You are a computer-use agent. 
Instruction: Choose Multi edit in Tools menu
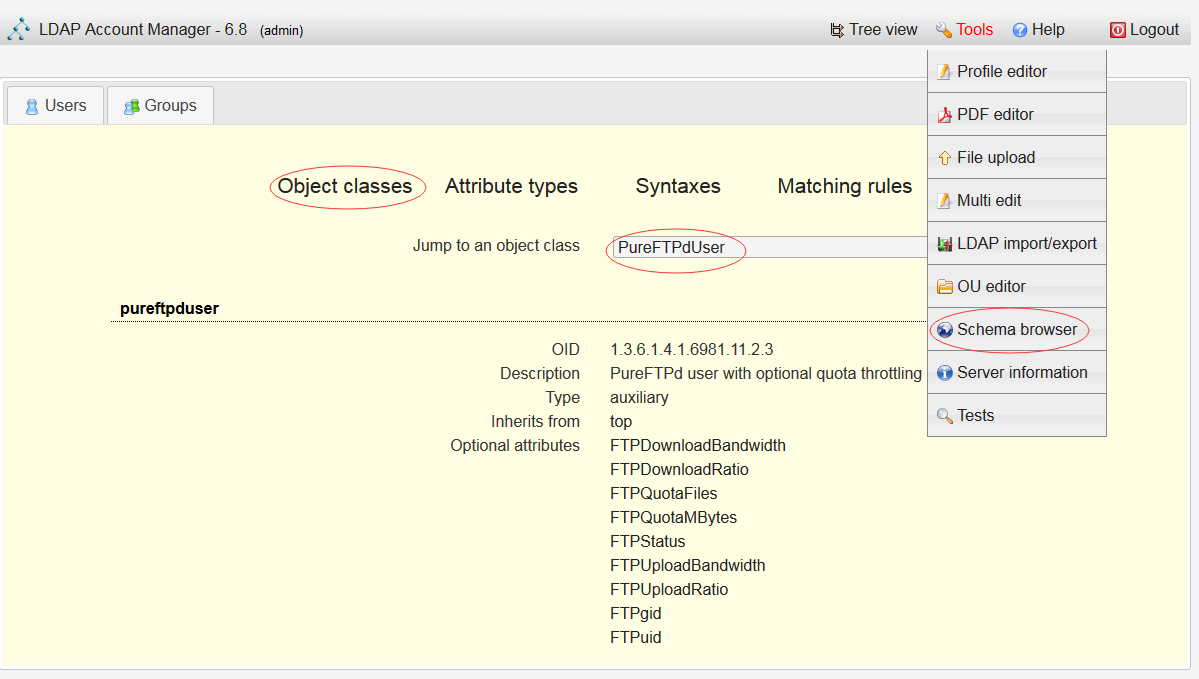988,201
